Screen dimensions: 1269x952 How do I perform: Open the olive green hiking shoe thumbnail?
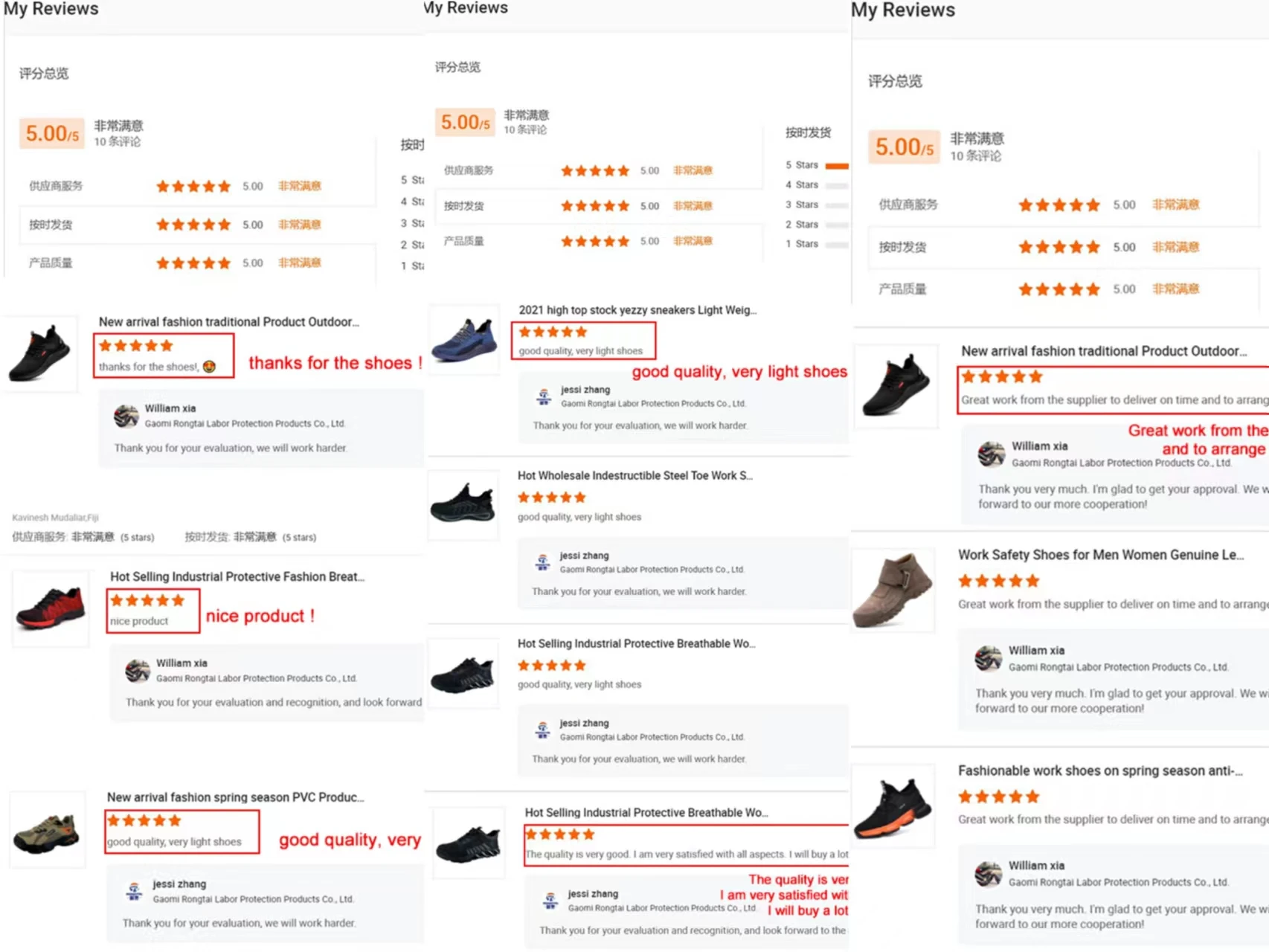click(x=47, y=830)
